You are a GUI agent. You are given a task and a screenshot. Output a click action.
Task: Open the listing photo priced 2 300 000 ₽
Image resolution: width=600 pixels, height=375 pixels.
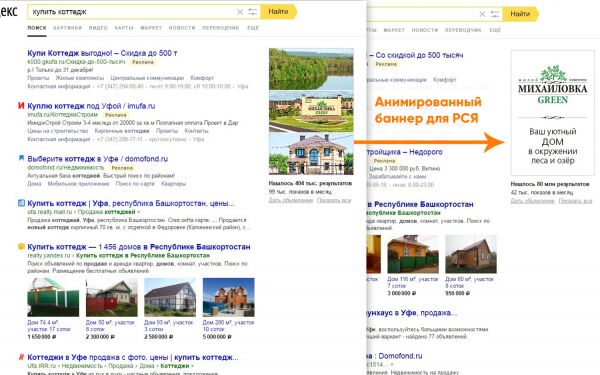(111, 297)
